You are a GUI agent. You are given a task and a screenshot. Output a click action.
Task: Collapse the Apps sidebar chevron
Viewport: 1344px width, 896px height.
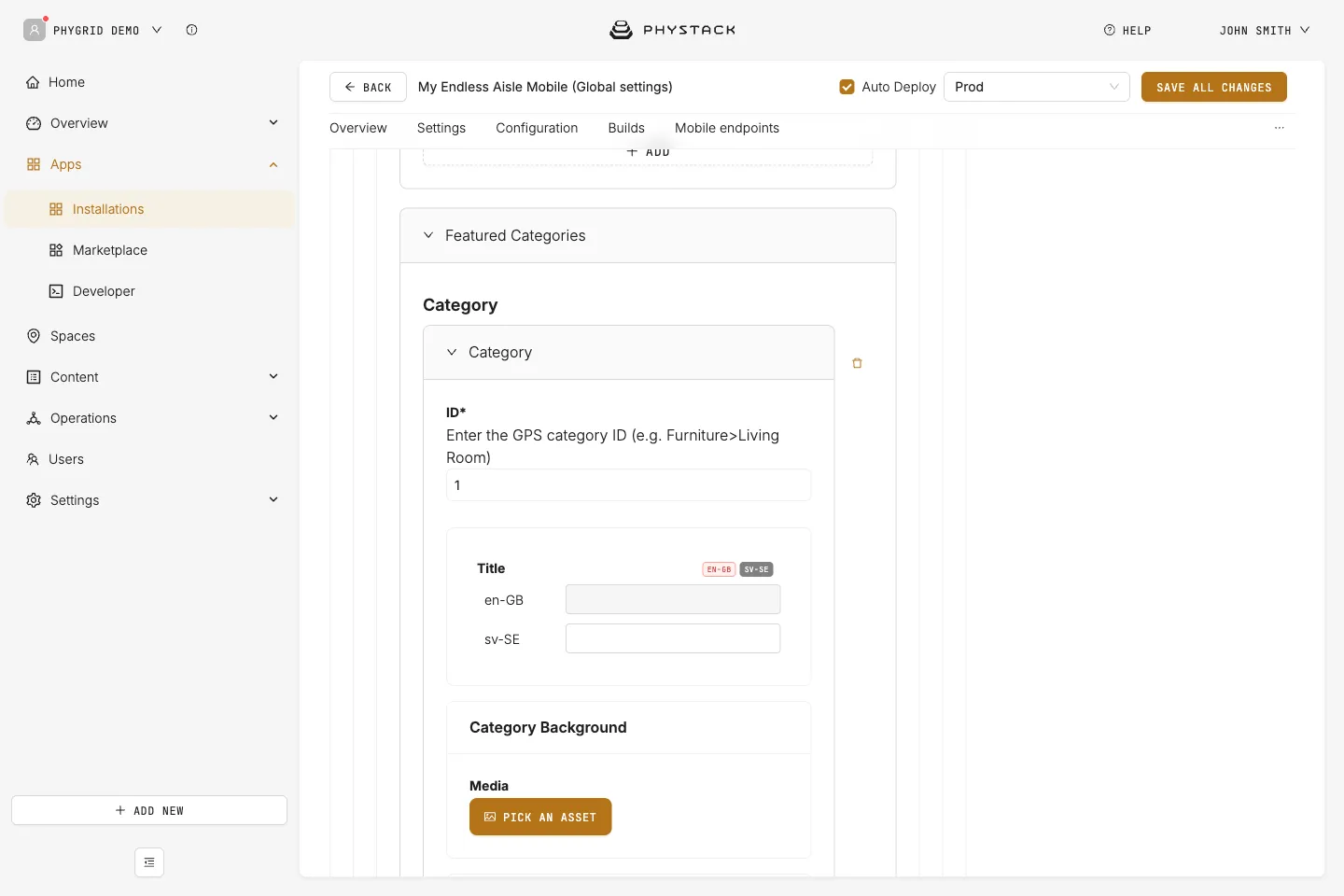point(273,164)
